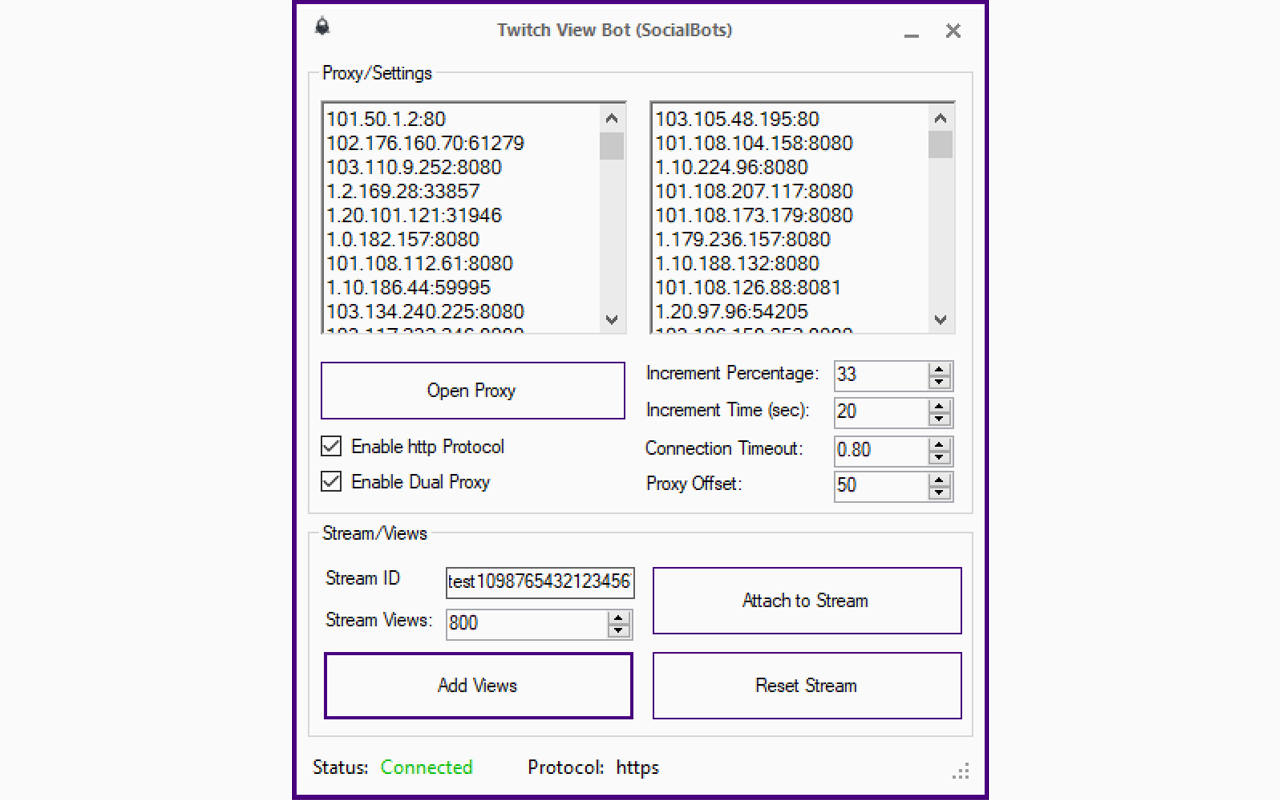
Task: Select proxy 103.110.9.252:8080
Action: tap(414, 167)
